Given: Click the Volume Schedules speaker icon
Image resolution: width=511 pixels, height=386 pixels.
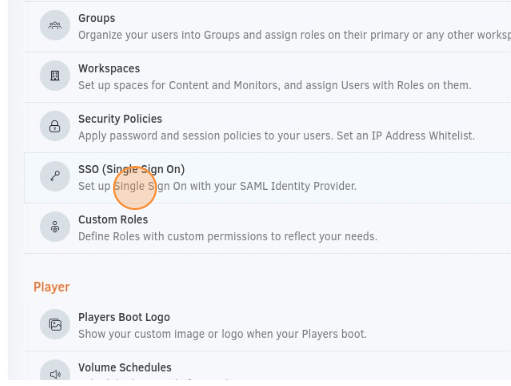Looking at the screenshot, I should tap(55, 373).
